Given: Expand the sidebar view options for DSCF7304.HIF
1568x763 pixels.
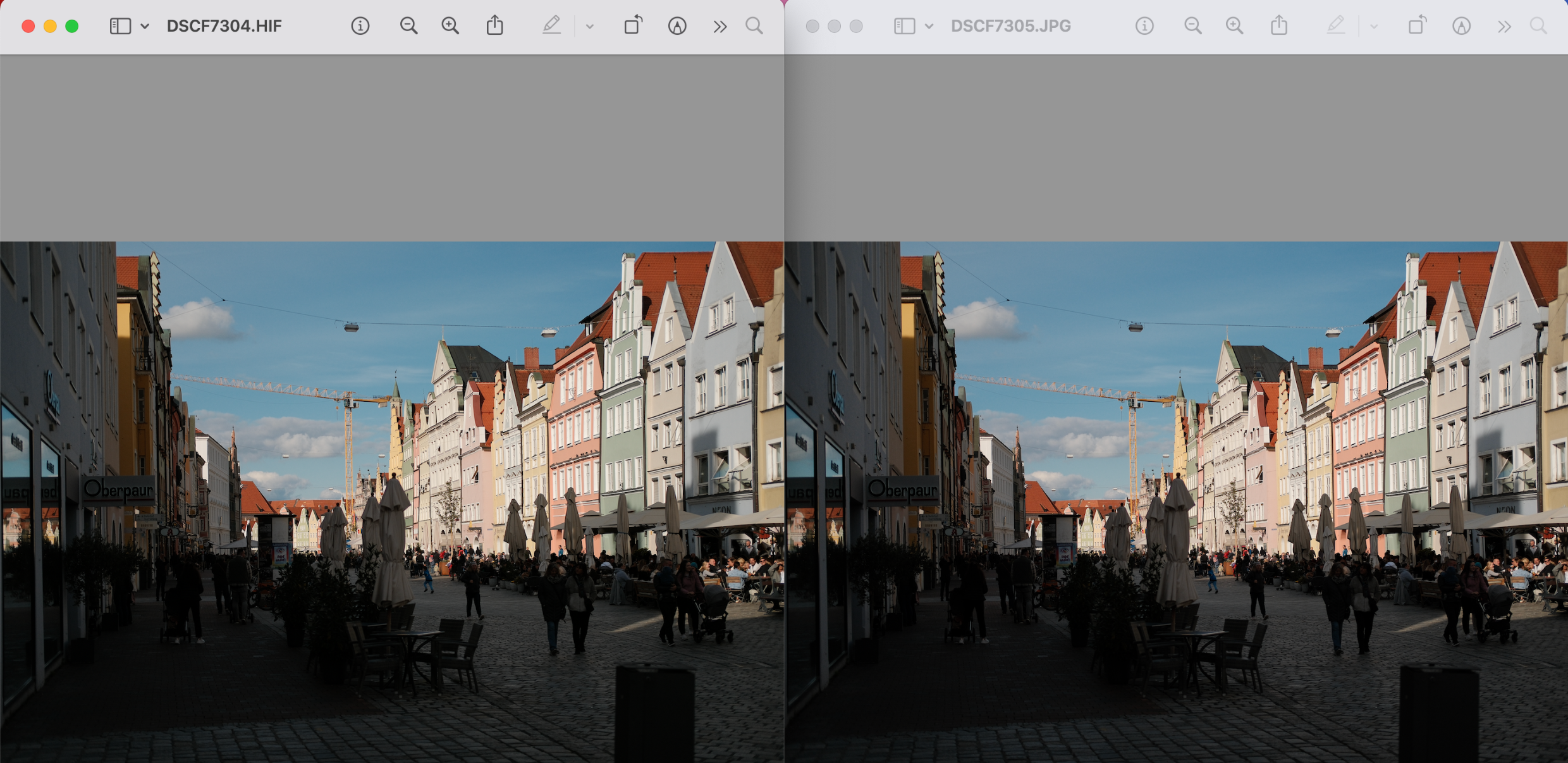Looking at the screenshot, I should coord(145,25).
